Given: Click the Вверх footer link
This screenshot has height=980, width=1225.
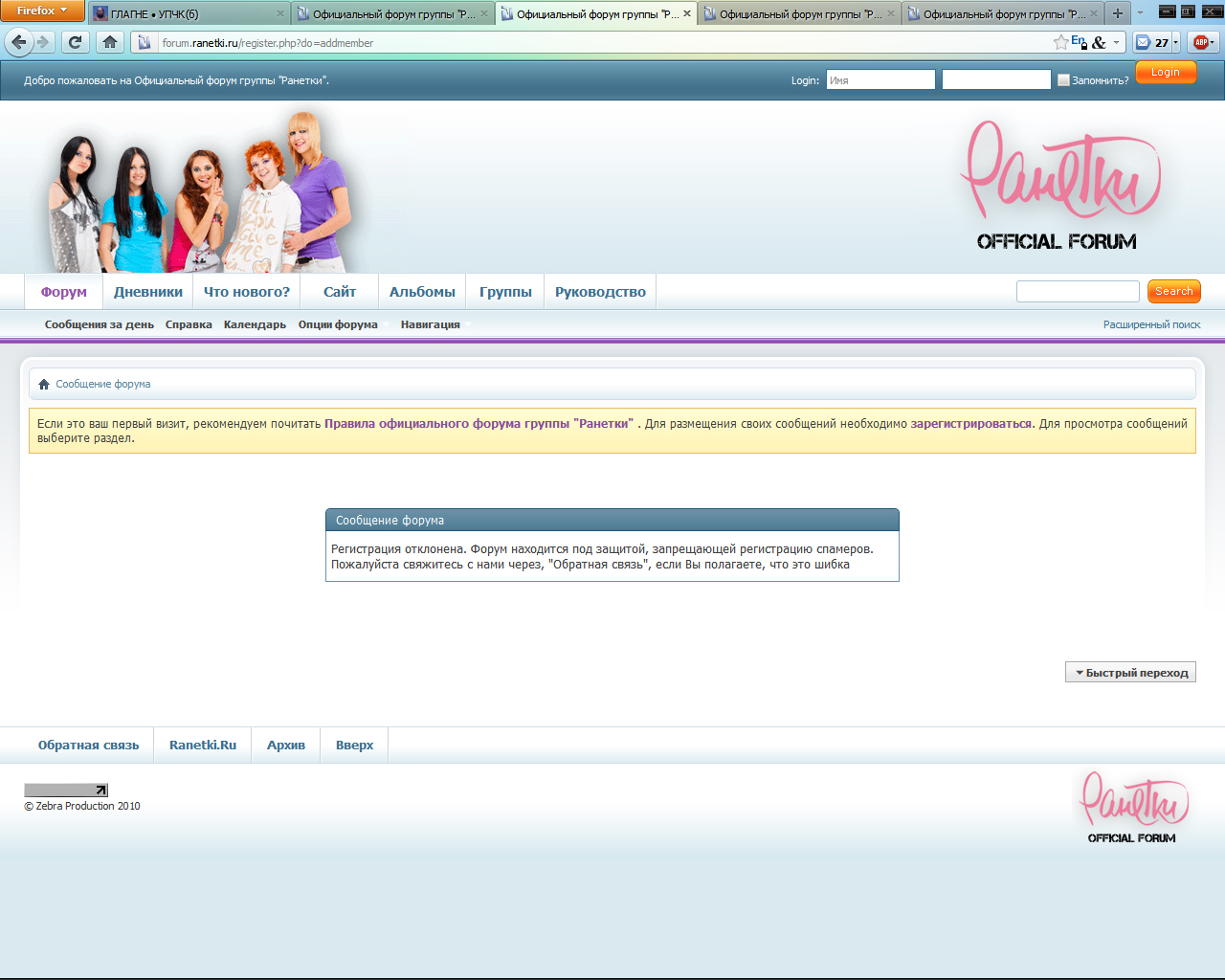Looking at the screenshot, I should (x=354, y=745).
